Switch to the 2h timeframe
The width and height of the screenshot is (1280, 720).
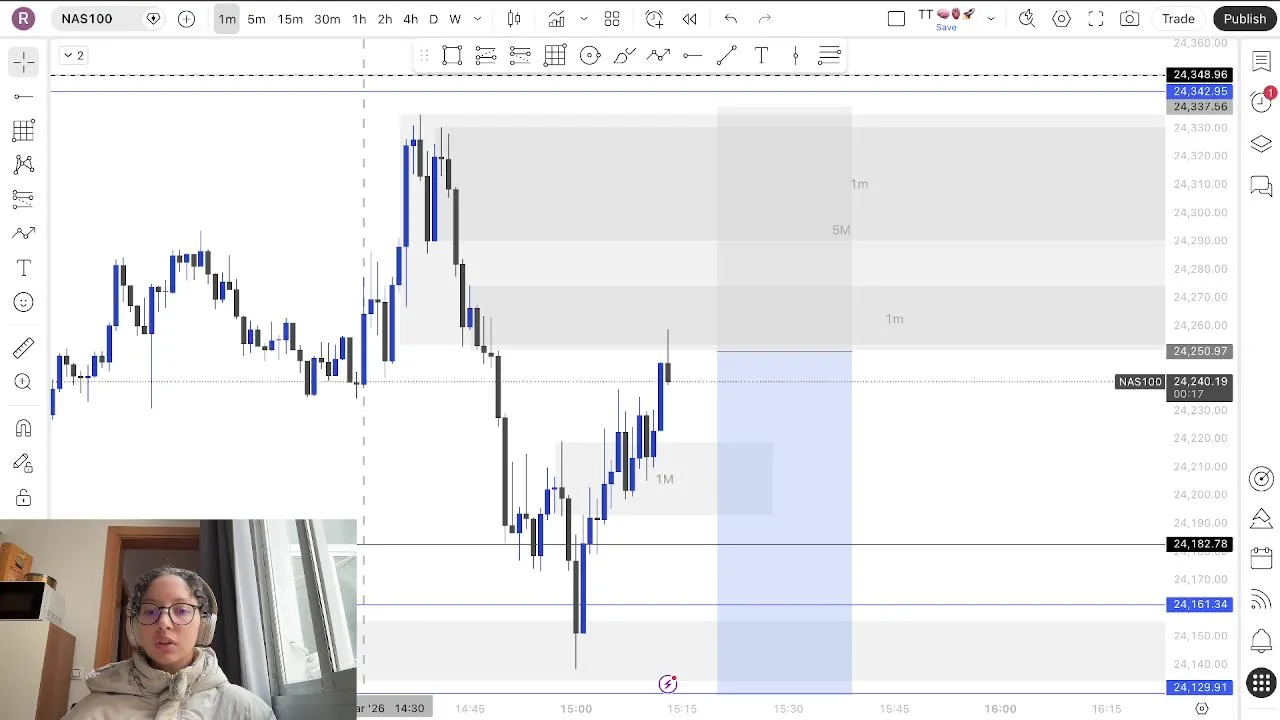point(385,19)
